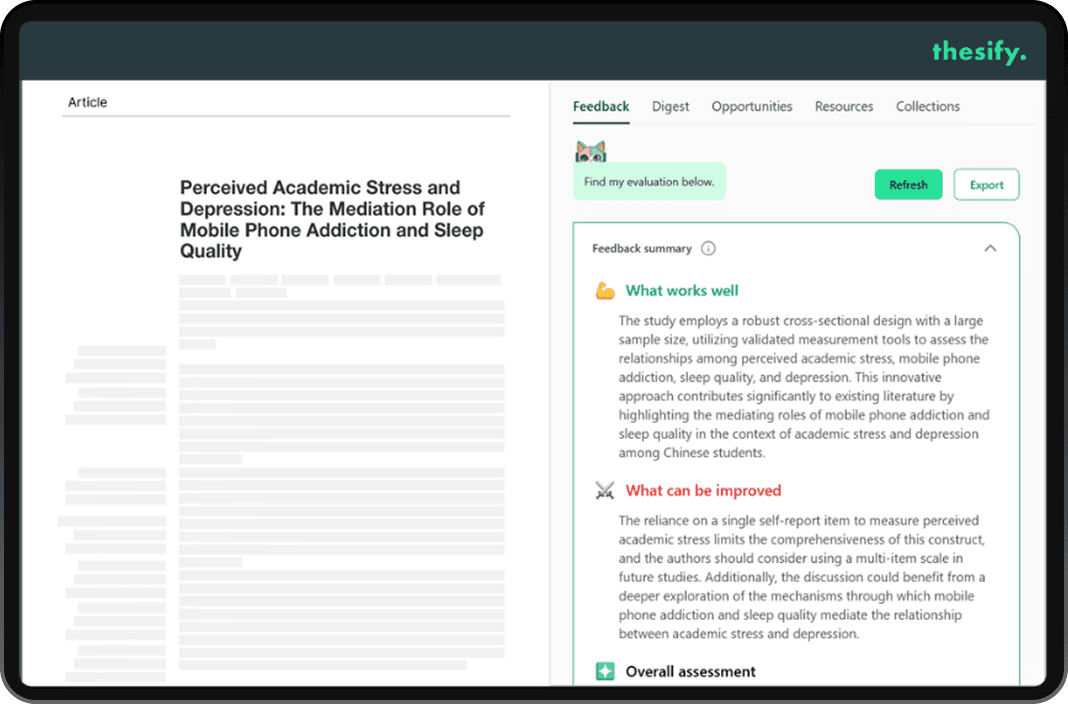The height and width of the screenshot is (704, 1068).
Task: Click the paragraph starting 'The study employs a robust'
Action: coord(804,387)
